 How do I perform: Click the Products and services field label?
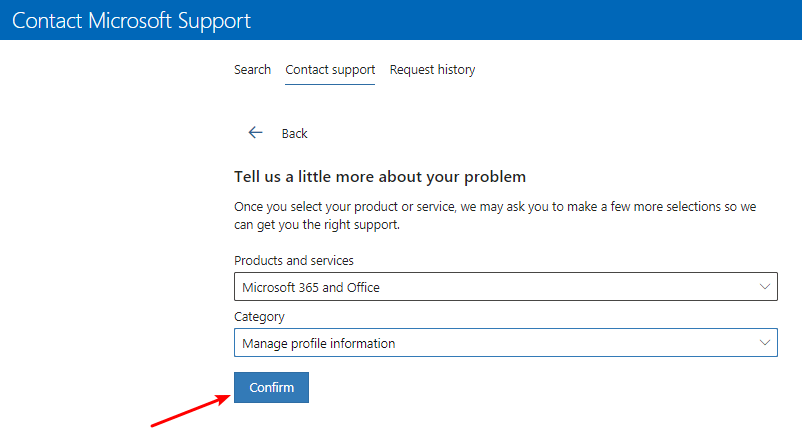point(294,261)
